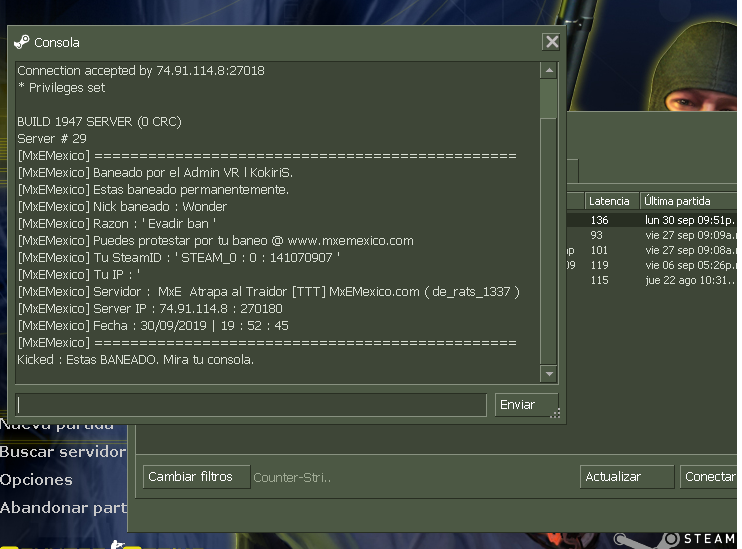
Task: Click console line with www.mxemexico.com
Action: (x=215, y=241)
